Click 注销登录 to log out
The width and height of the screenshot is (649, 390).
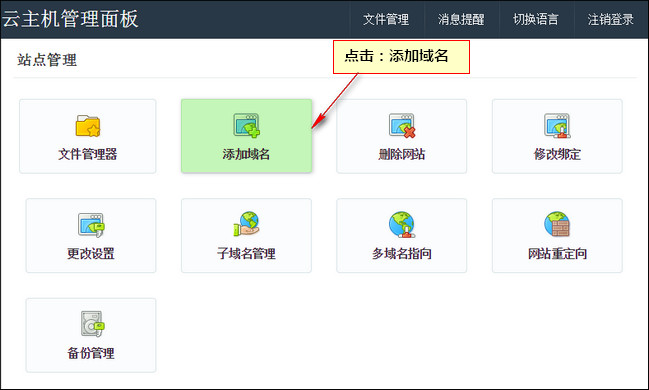click(x=611, y=19)
